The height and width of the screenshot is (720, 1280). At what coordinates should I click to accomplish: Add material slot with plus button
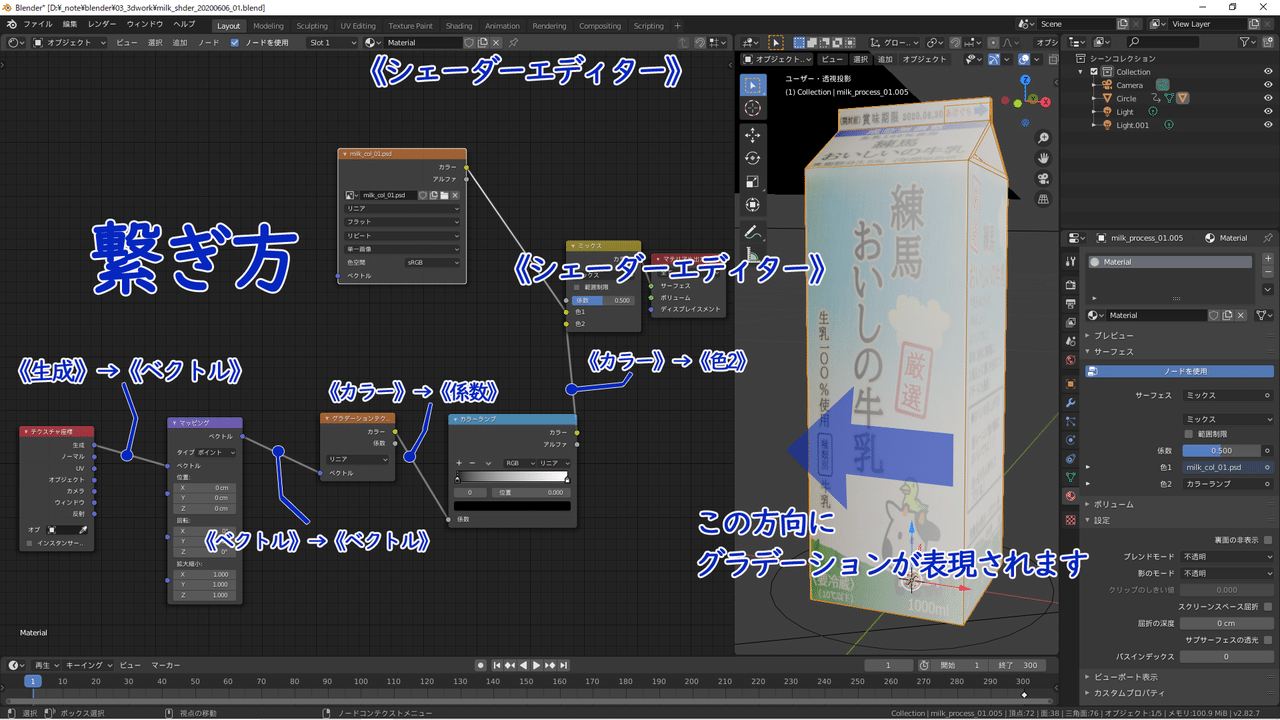tap(1268, 259)
